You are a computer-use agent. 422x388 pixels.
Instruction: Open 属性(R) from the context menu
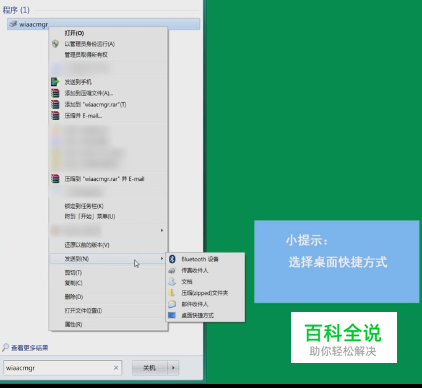click(x=73, y=324)
